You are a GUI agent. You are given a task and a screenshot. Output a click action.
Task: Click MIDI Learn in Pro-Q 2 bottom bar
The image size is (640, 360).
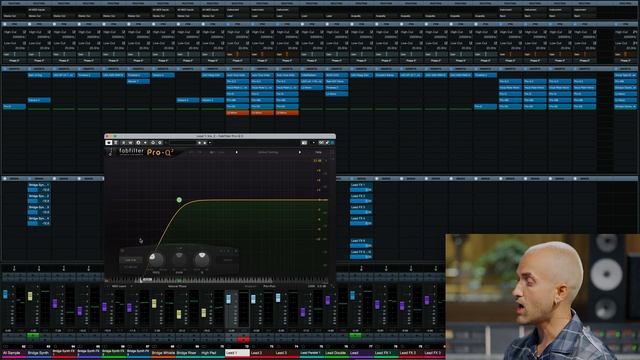point(119,286)
